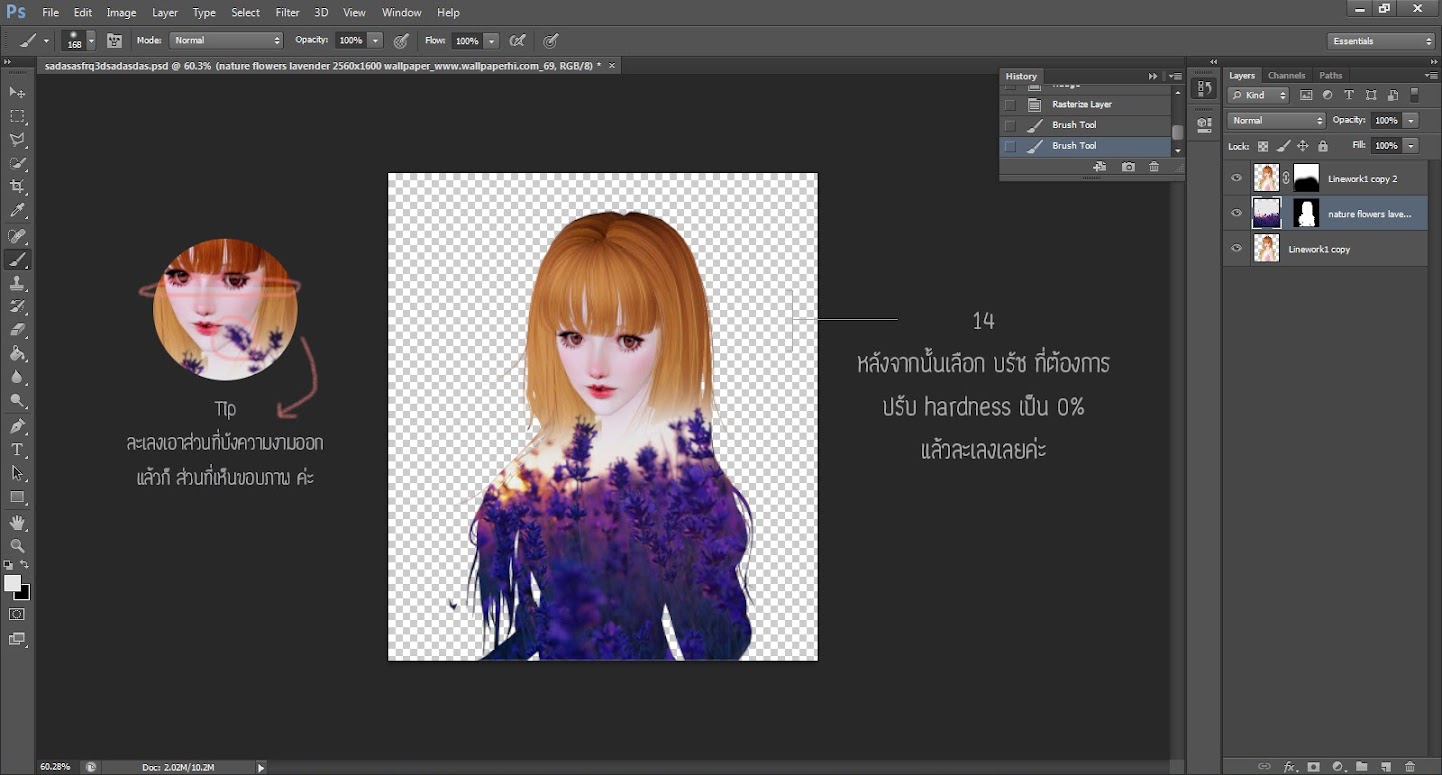Image resolution: width=1442 pixels, height=775 pixels.
Task: Click the foreground color swatch
Action: pyautogui.click(x=12, y=583)
